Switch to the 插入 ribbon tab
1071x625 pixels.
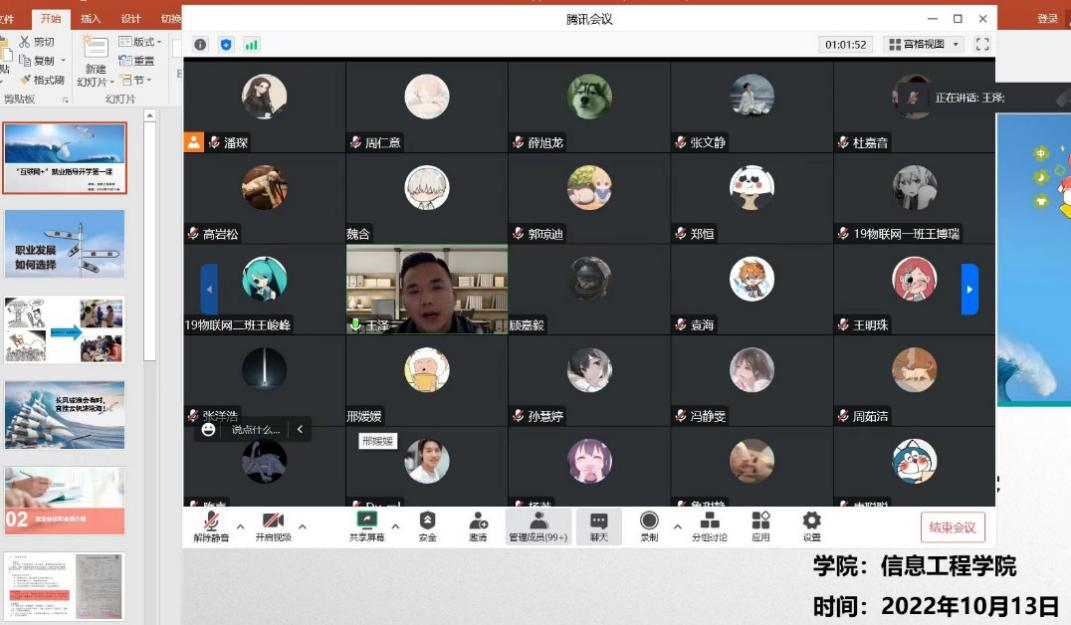click(90, 19)
